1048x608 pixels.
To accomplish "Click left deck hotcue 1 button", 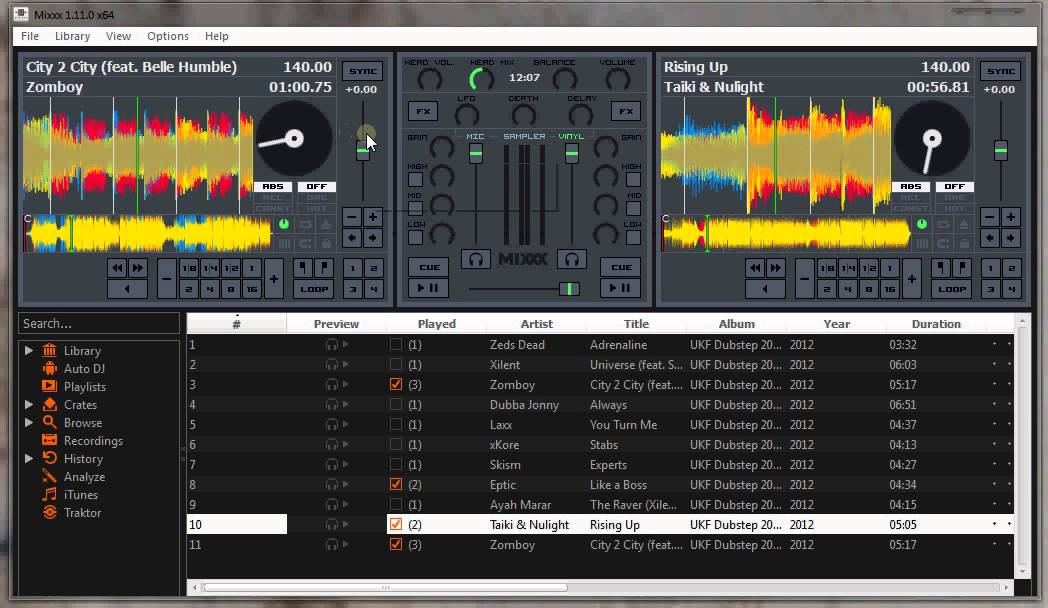I will click(353, 268).
